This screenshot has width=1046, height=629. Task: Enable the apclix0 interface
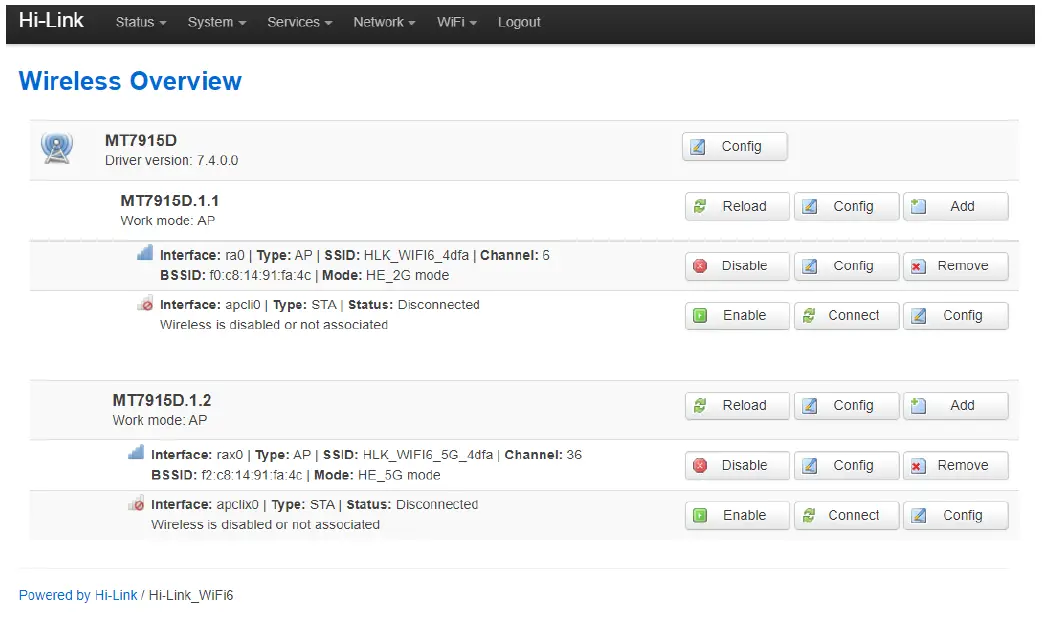[737, 516]
